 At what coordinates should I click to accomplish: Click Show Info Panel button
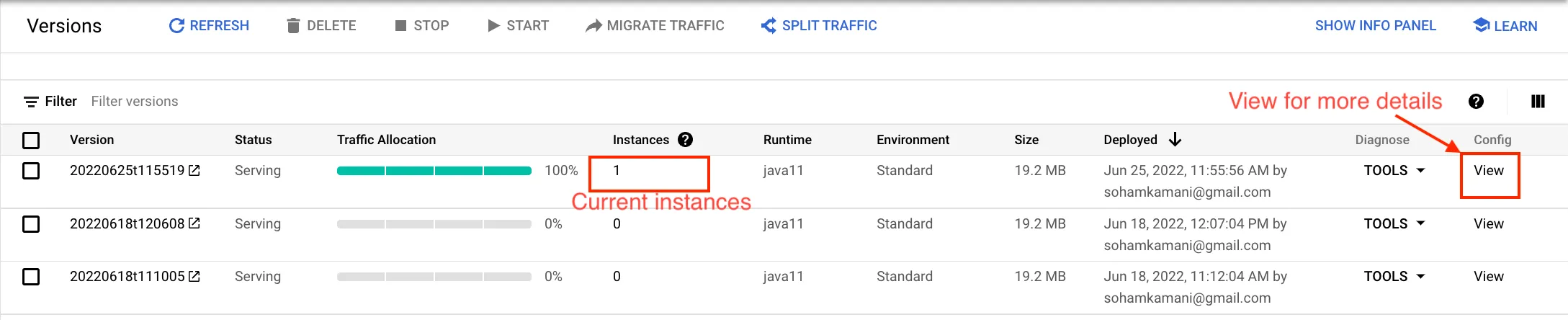[1375, 26]
